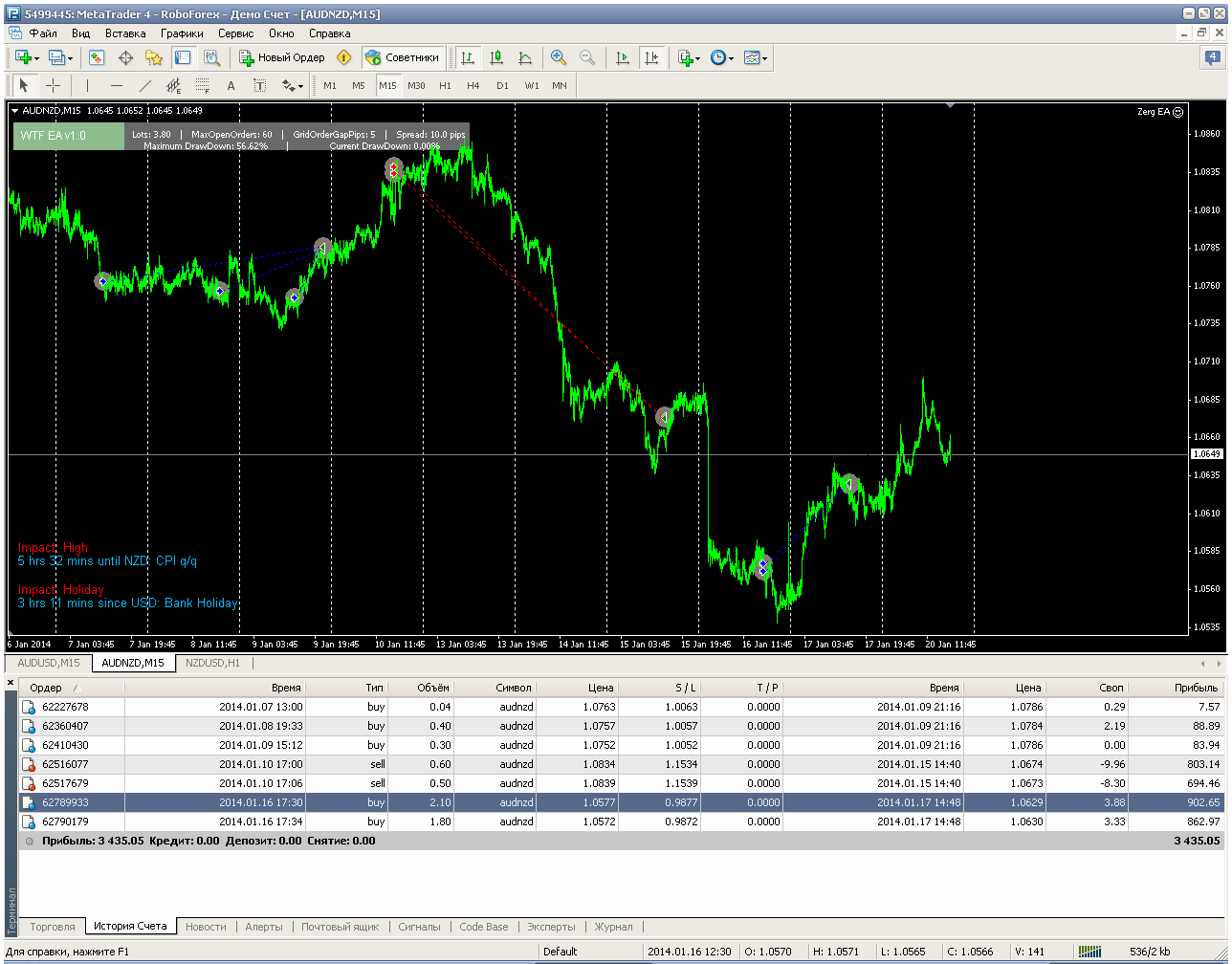The width and height of the screenshot is (1232, 964).
Task: Zoom in on the chart
Action: [559, 57]
